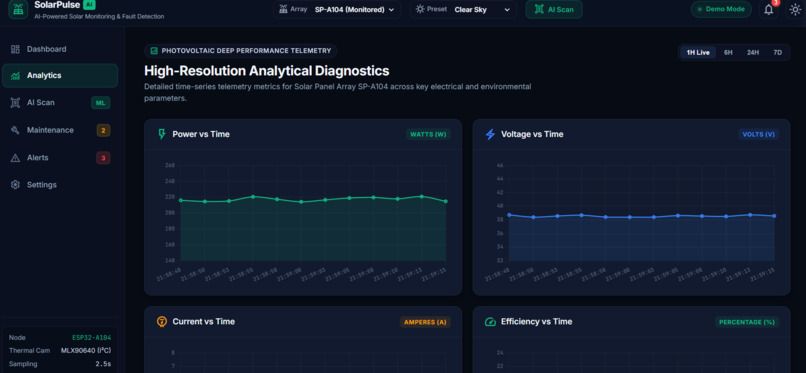The image size is (806, 373).
Task: Click the last data point on Power chart
Action: [446, 201]
